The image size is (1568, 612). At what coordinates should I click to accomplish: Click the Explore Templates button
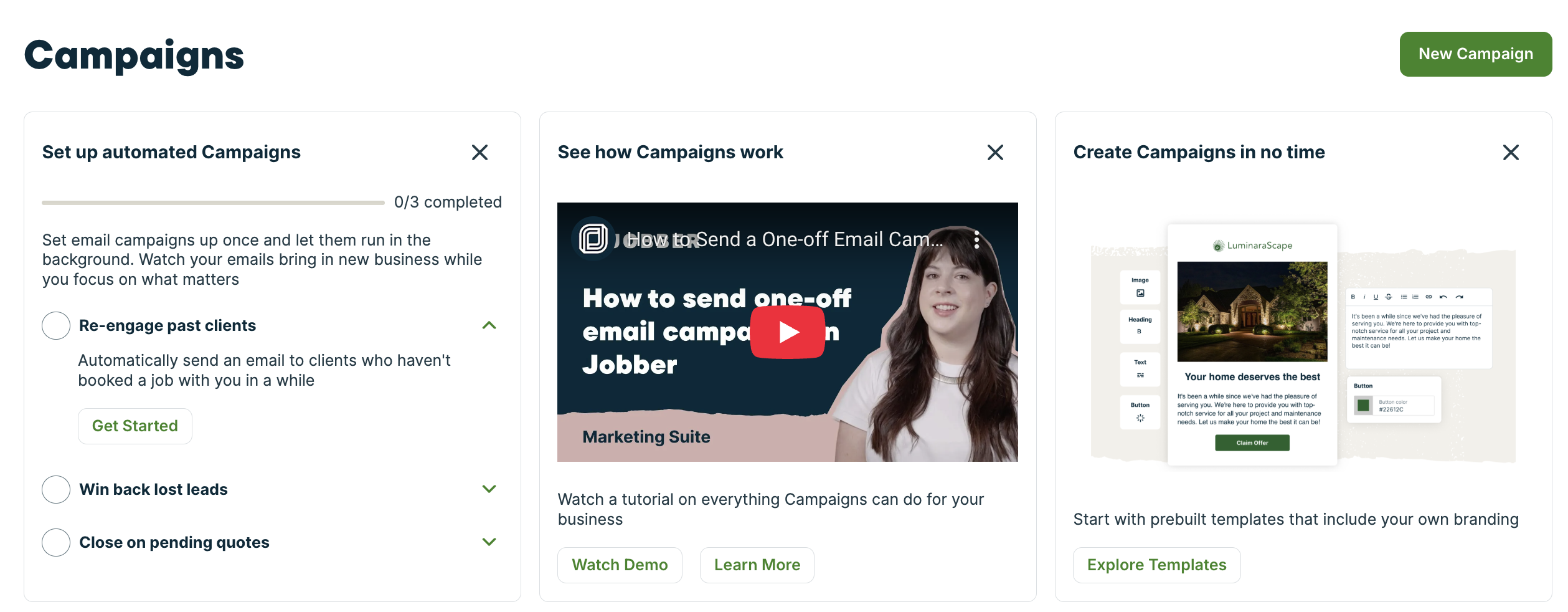[x=1156, y=565]
